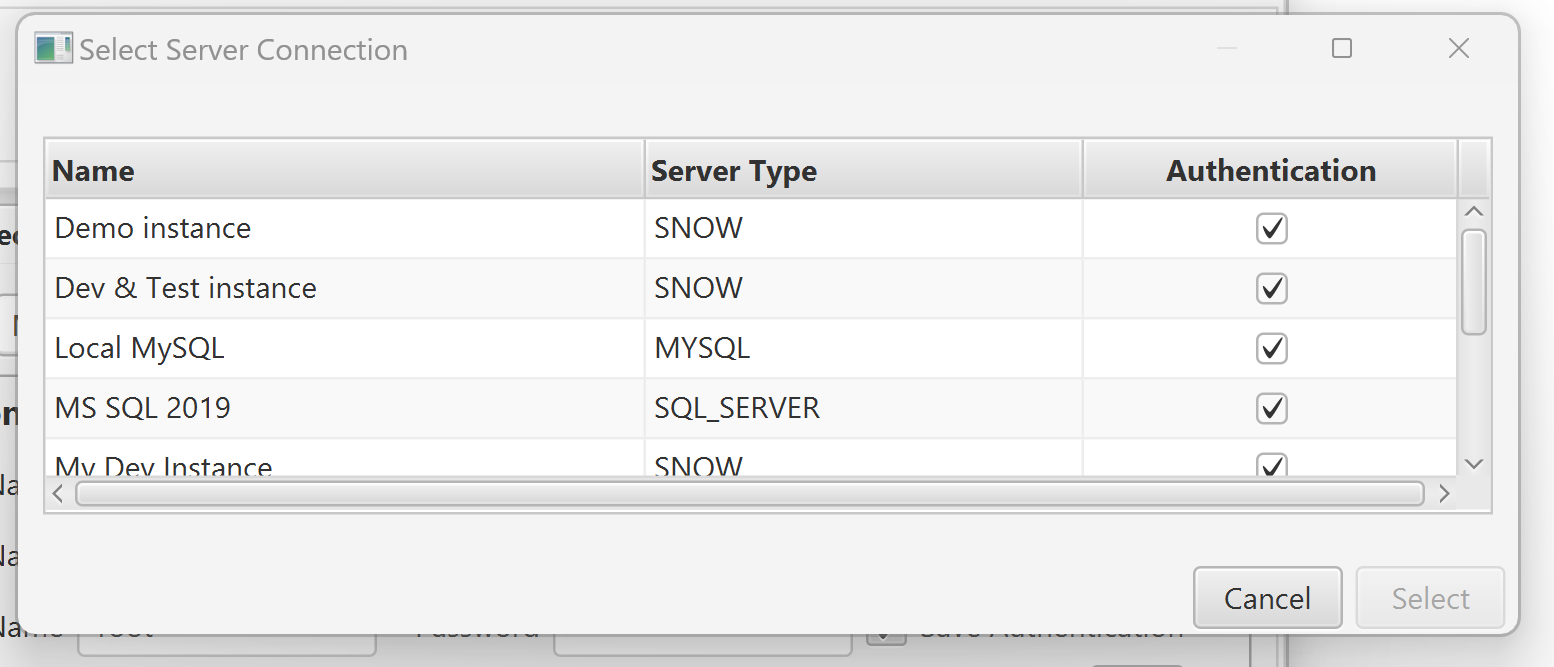This screenshot has width=1554, height=667.
Task: Click the vertical scrollbar thumb
Action: pos(1473,282)
